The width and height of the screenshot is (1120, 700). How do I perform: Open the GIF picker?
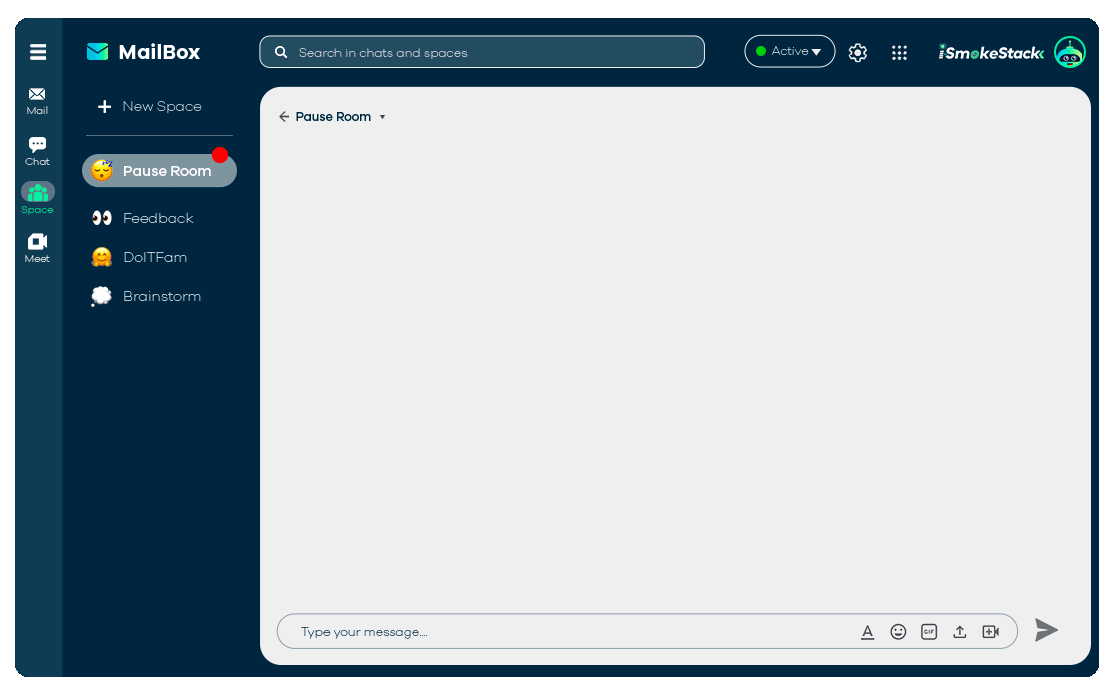pos(929,632)
